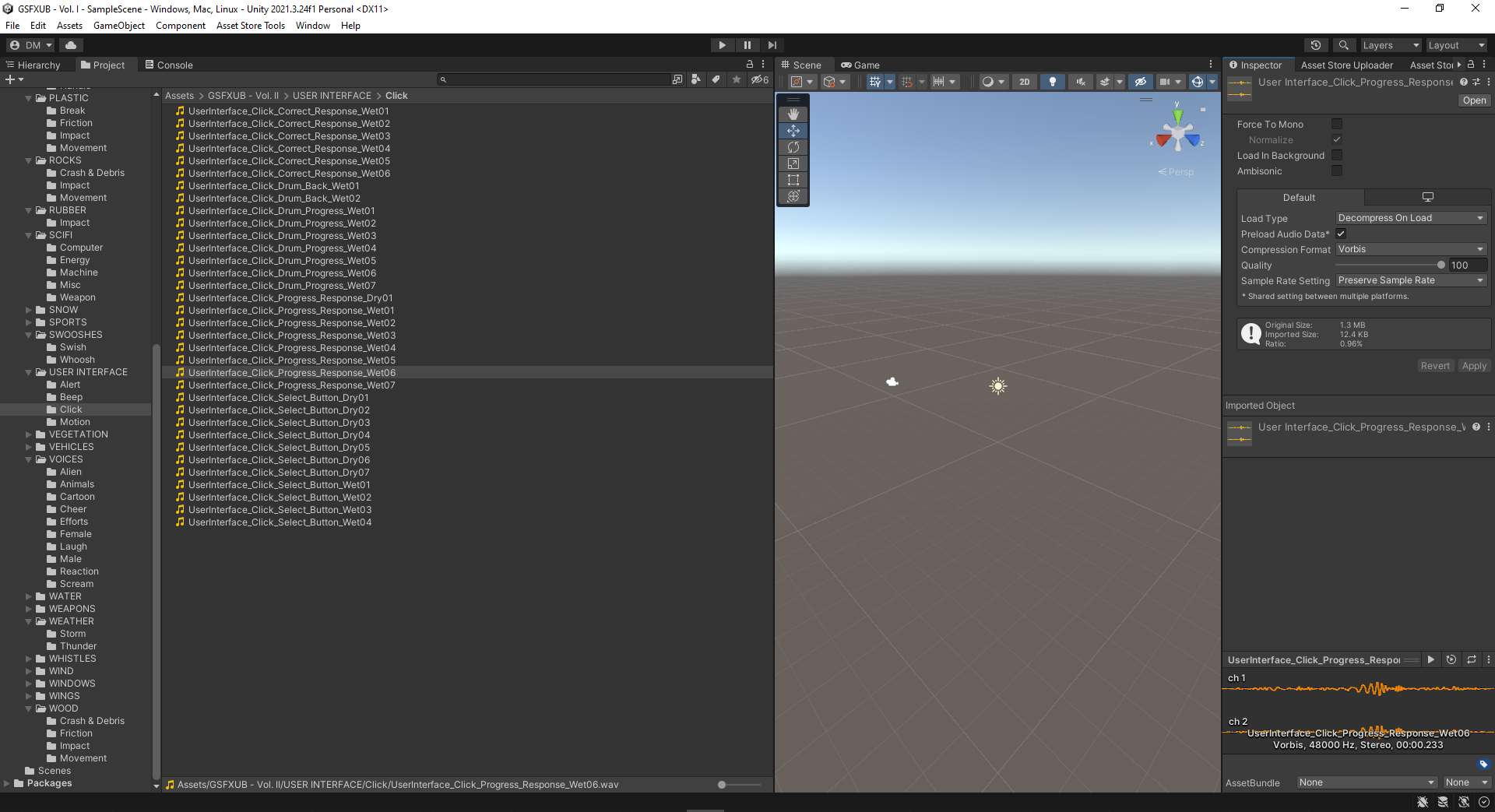Click the Step frame button
This screenshot has width=1495, height=812.
772,45
